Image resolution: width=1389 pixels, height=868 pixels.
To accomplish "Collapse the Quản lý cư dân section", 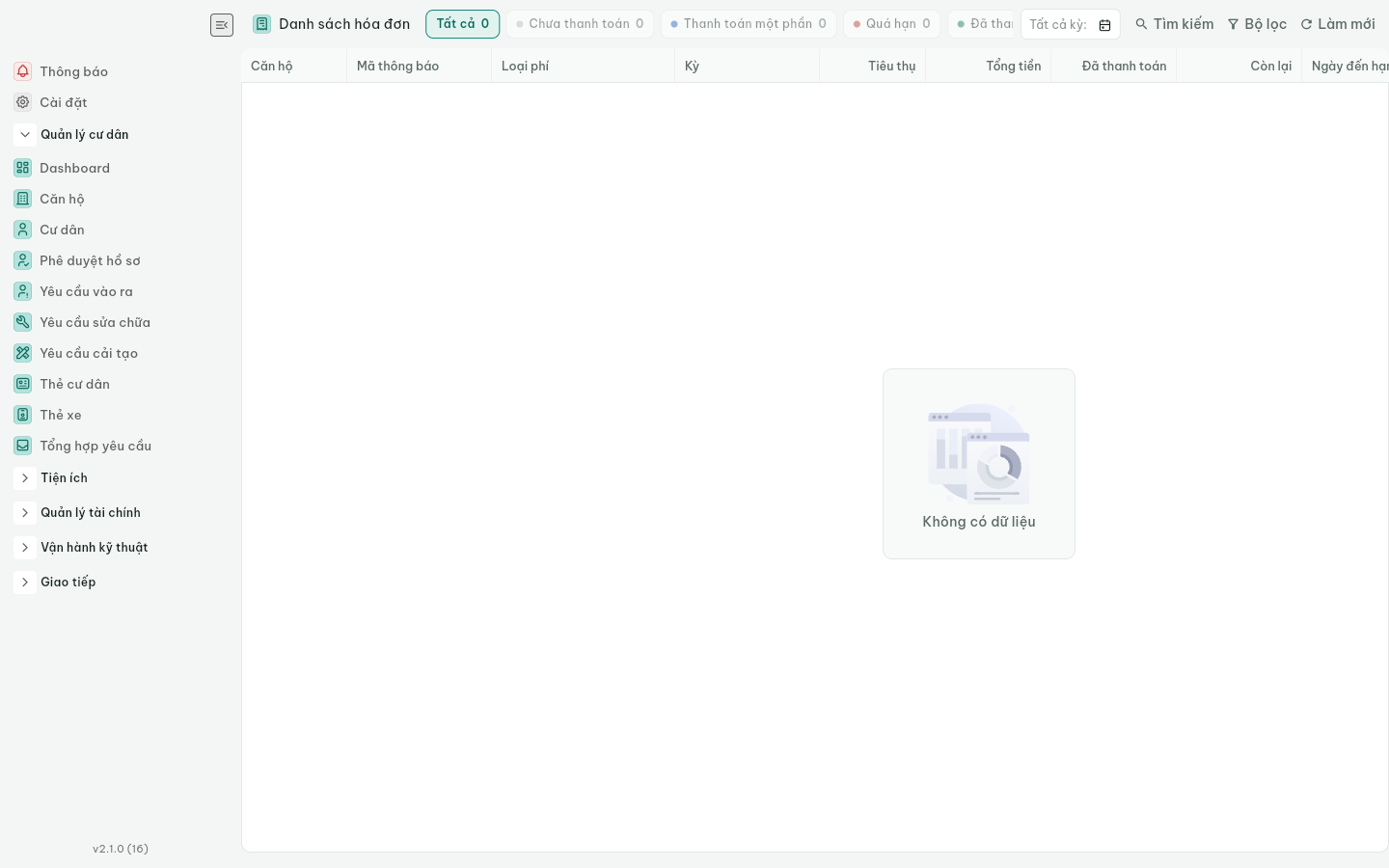I will tap(25, 135).
